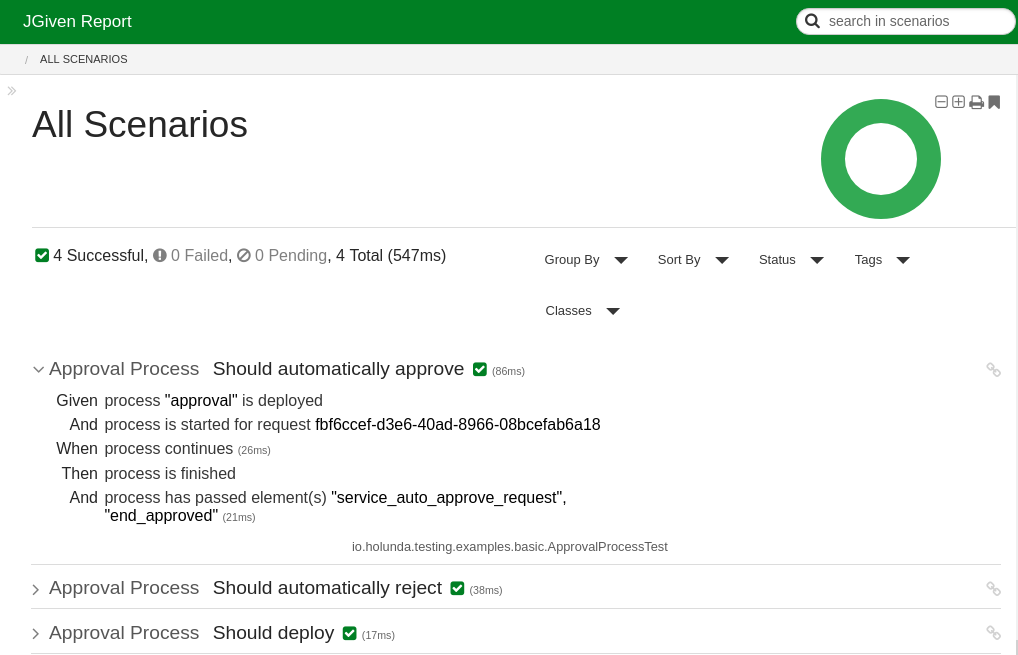This screenshot has height=655, width=1018.
Task: Copy link icon for "Should automatically approve"
Action: pos(993,369)
